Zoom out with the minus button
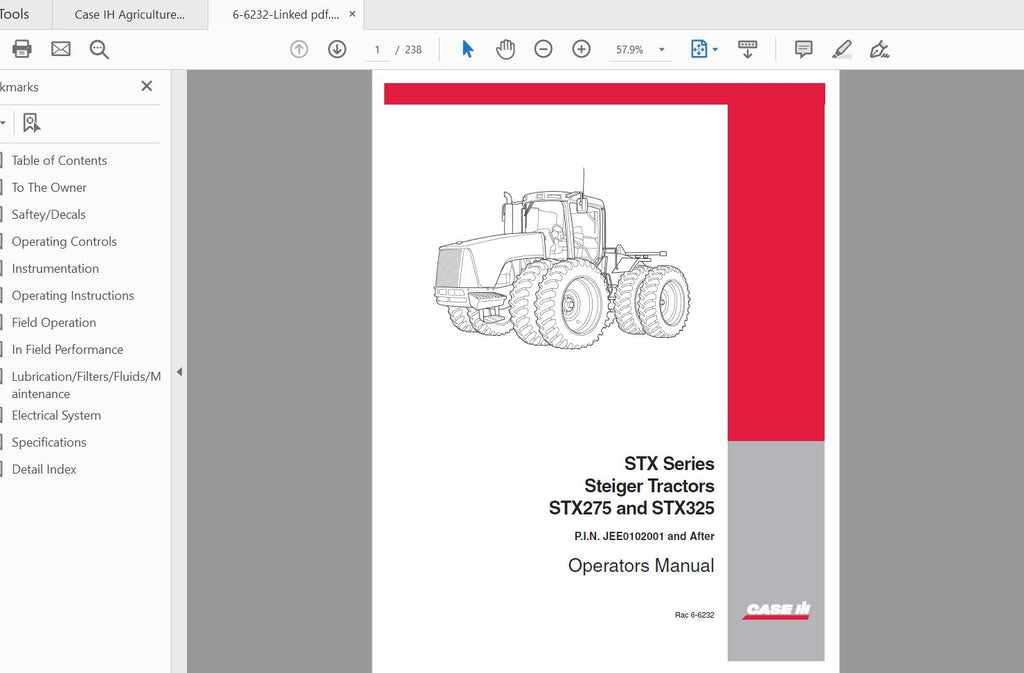Screen dimensions: 1024x673 point(543,49)
